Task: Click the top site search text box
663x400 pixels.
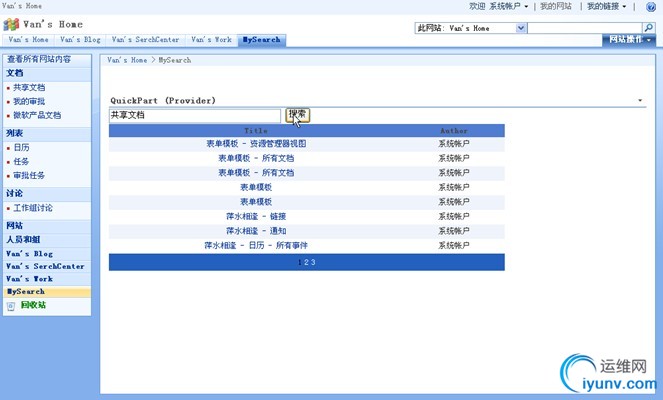Action: click(585, 28)
